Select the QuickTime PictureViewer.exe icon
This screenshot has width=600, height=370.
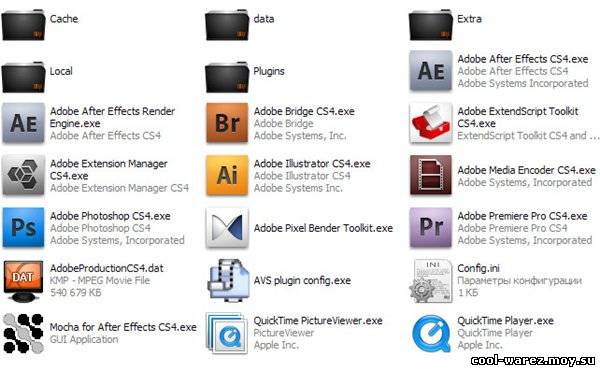click(226, 333)
